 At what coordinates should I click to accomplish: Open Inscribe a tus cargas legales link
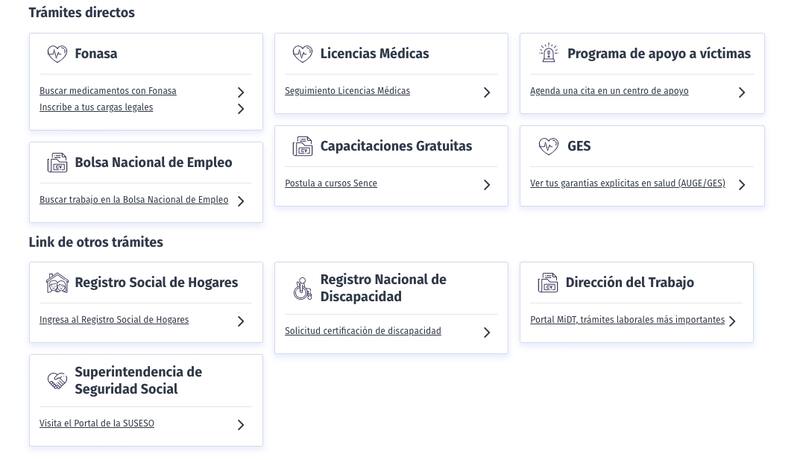[x=96, y=107]
